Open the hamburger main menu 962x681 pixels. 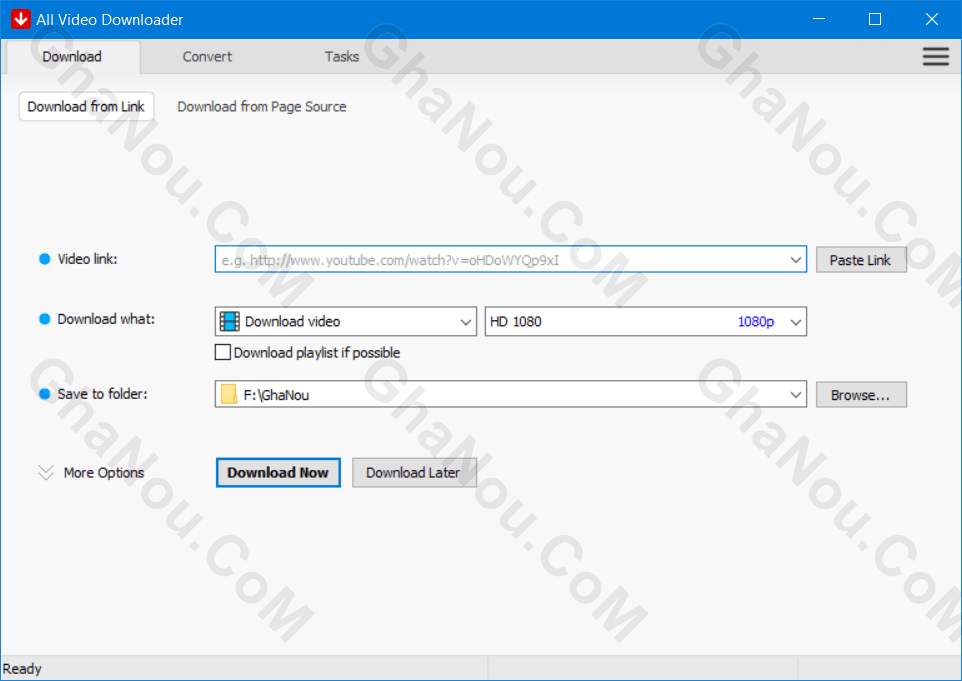click(x=935, y=56)
